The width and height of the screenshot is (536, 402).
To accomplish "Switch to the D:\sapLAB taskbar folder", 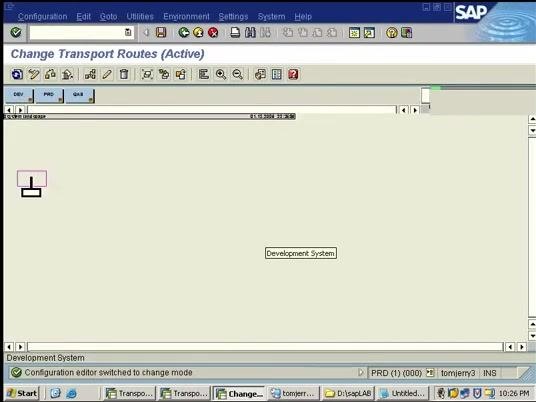I will point(348,393).
